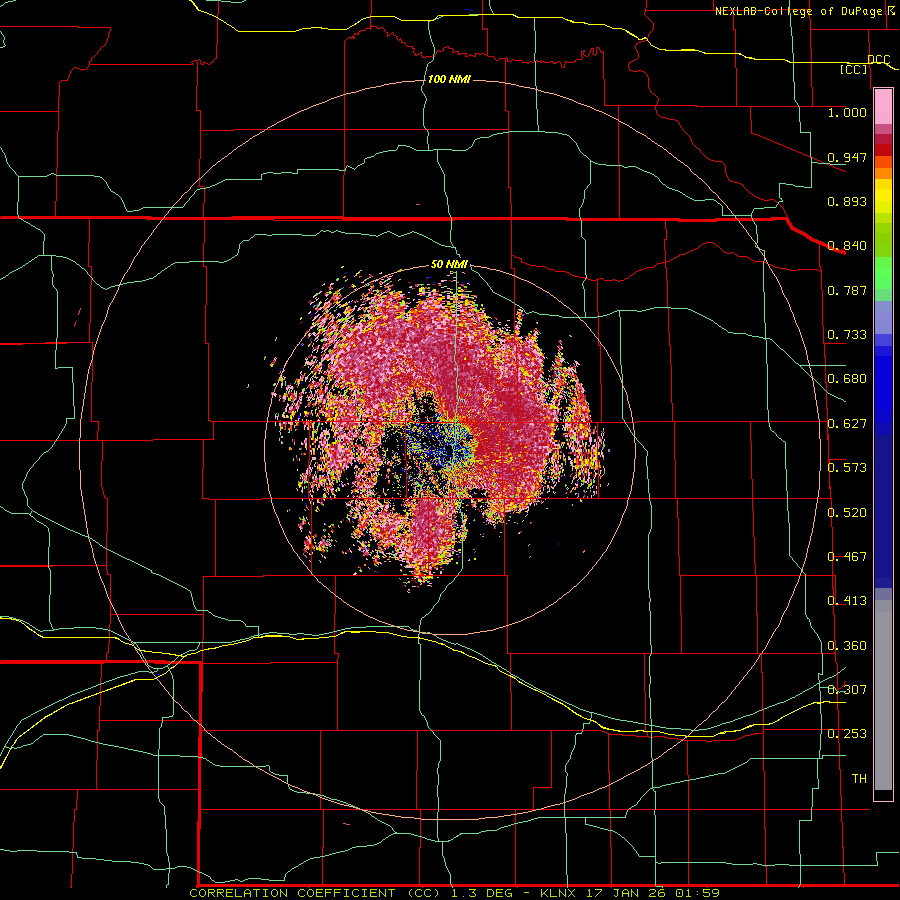Click the 100 NMI range ring label

tap(449, 79)
